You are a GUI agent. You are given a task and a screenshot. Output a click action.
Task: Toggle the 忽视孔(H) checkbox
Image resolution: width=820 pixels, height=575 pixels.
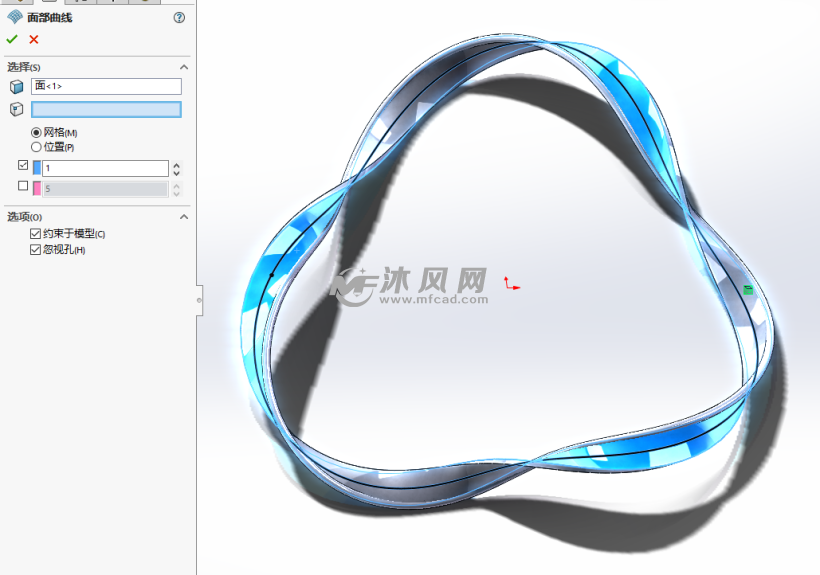click(36, 250)
